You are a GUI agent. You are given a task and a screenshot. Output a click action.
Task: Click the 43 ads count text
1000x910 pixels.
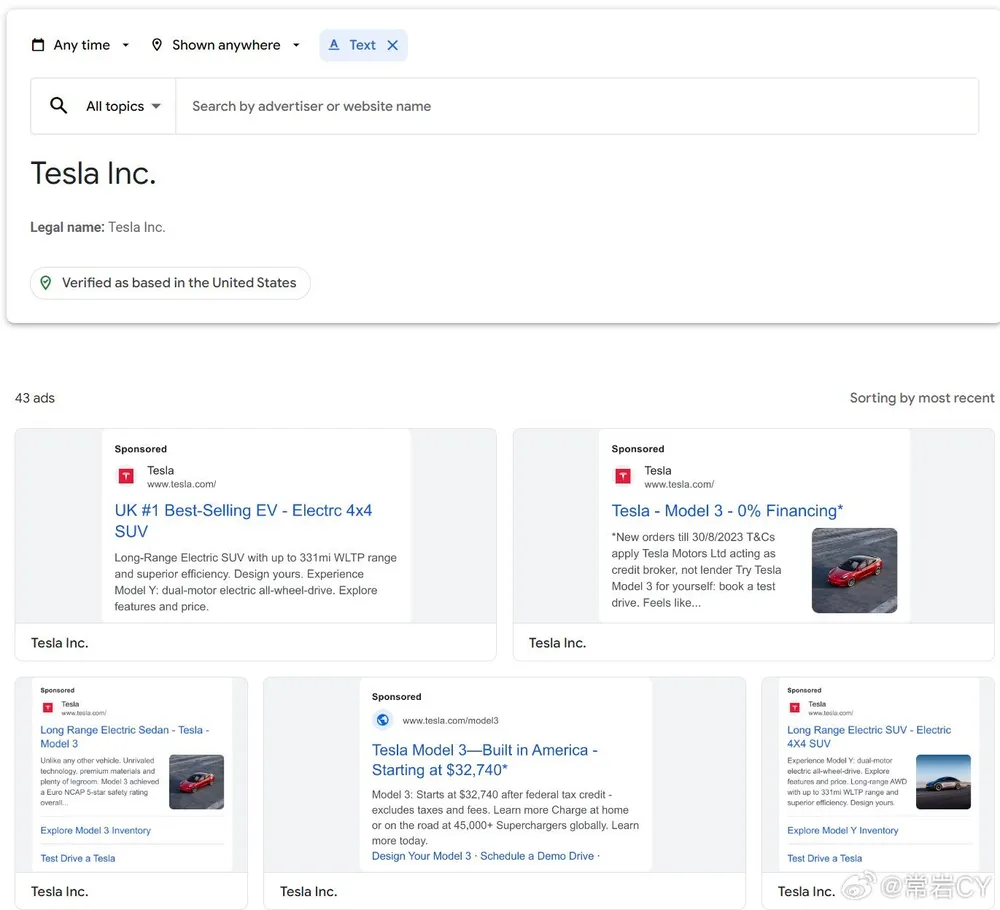[35, 398]
